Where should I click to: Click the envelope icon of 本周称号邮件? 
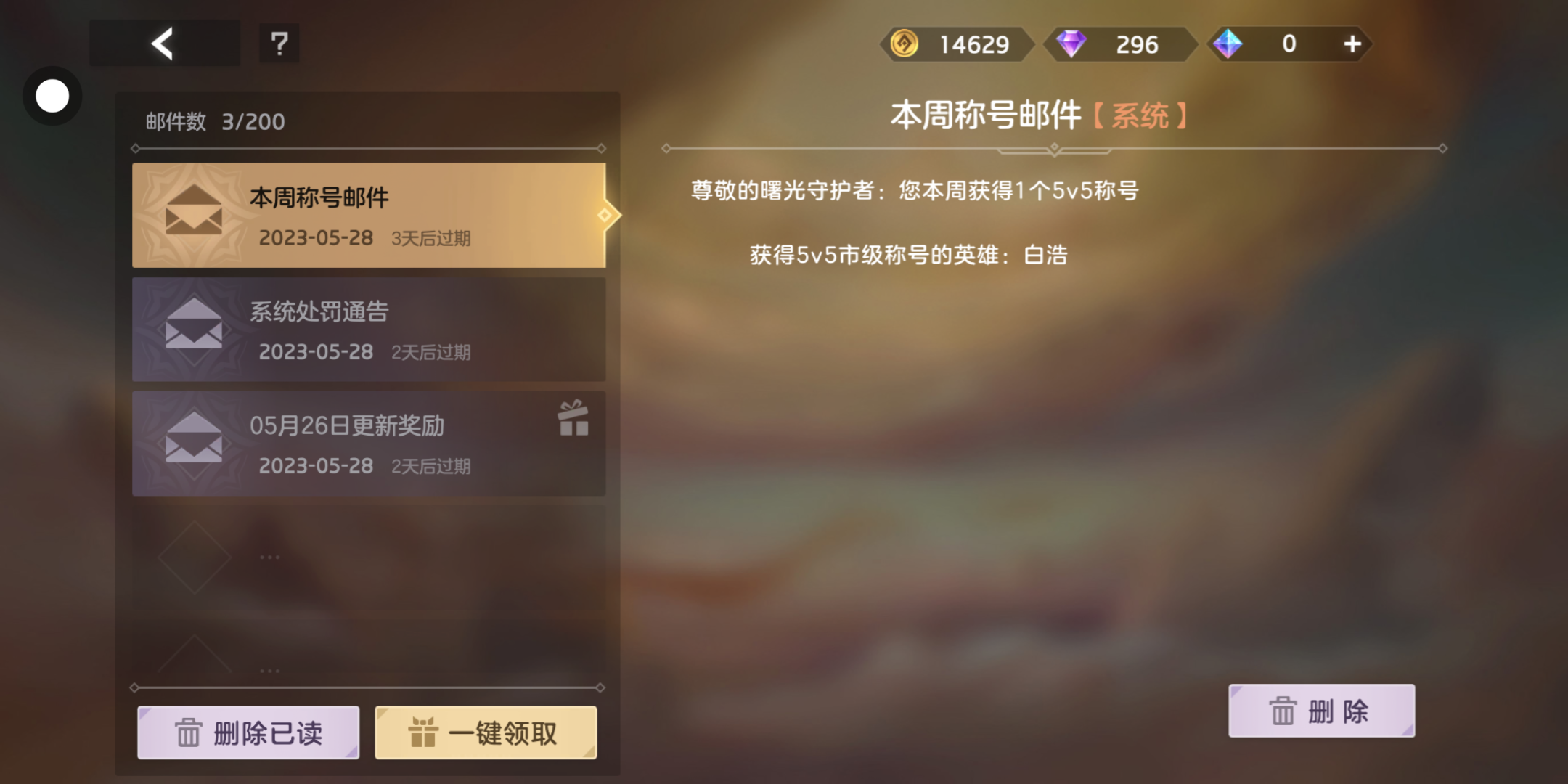[194, 209]
